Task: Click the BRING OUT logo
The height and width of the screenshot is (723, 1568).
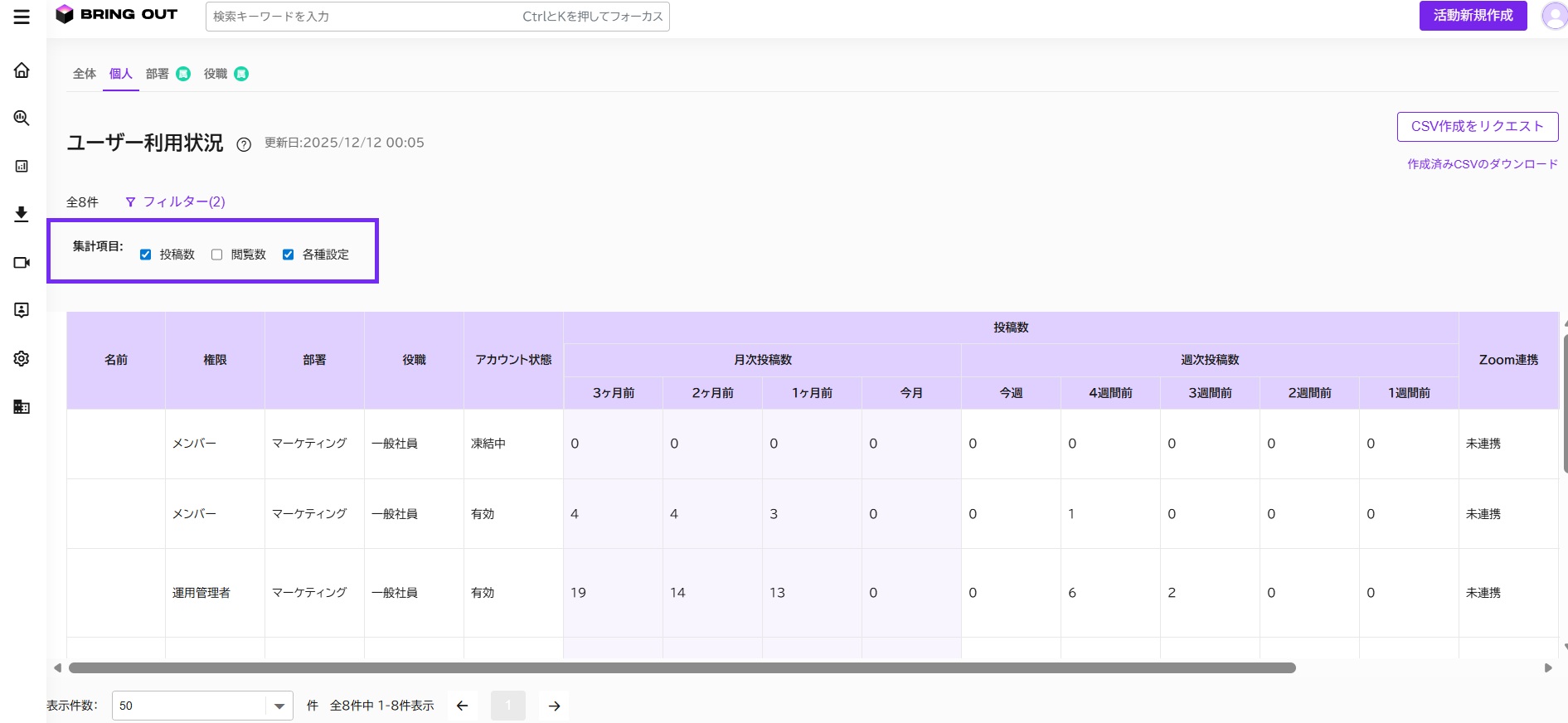Action: 116,14
